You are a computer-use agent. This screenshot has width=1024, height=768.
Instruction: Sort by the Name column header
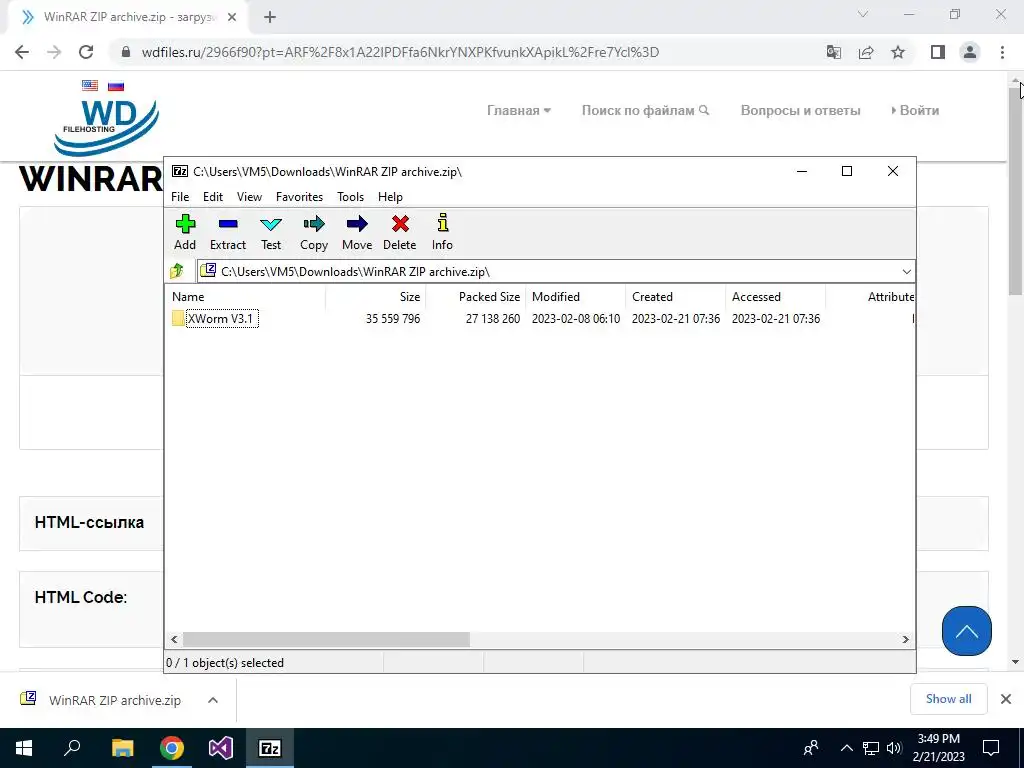247,296
